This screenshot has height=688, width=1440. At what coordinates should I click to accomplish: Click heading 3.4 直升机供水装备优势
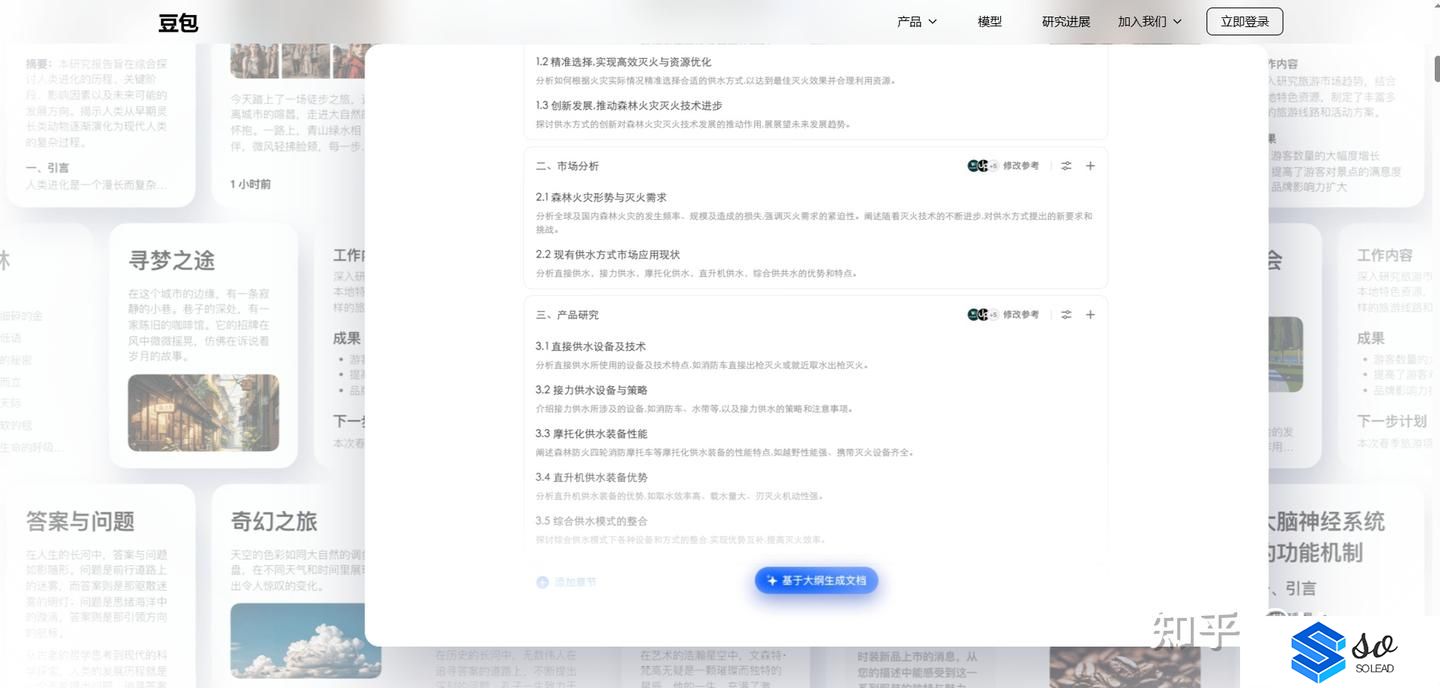tap(591, 478)
